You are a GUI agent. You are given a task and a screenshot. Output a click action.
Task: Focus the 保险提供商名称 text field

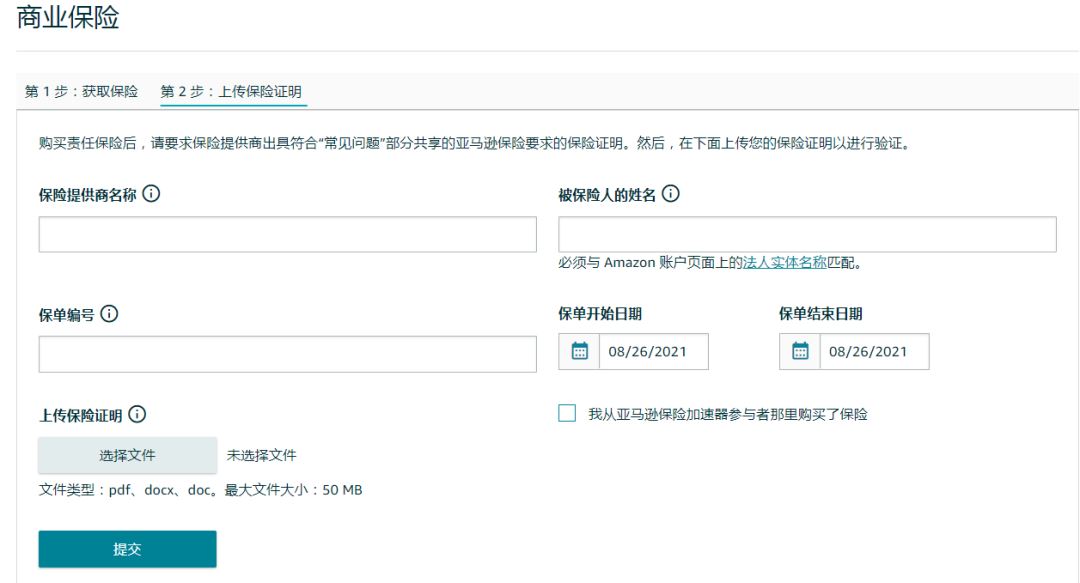287,234
